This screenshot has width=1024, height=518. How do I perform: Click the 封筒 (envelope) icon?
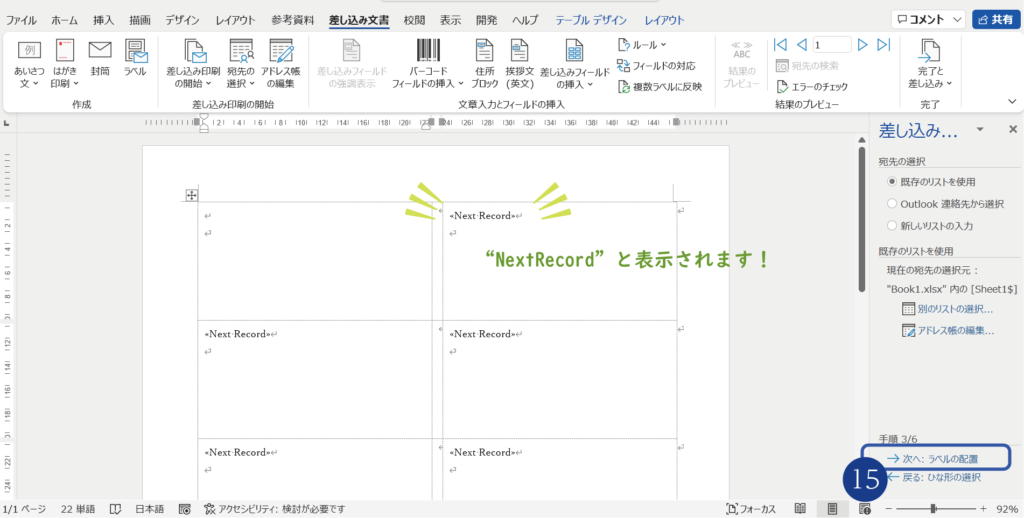[x=99, y=60]
